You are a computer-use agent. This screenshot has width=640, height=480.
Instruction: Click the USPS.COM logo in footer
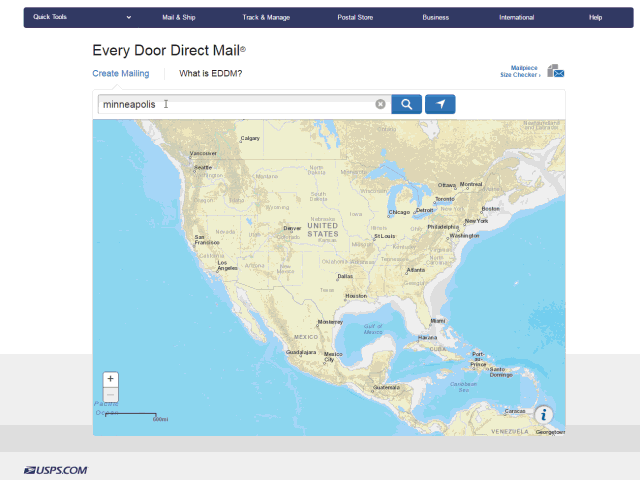56,470
